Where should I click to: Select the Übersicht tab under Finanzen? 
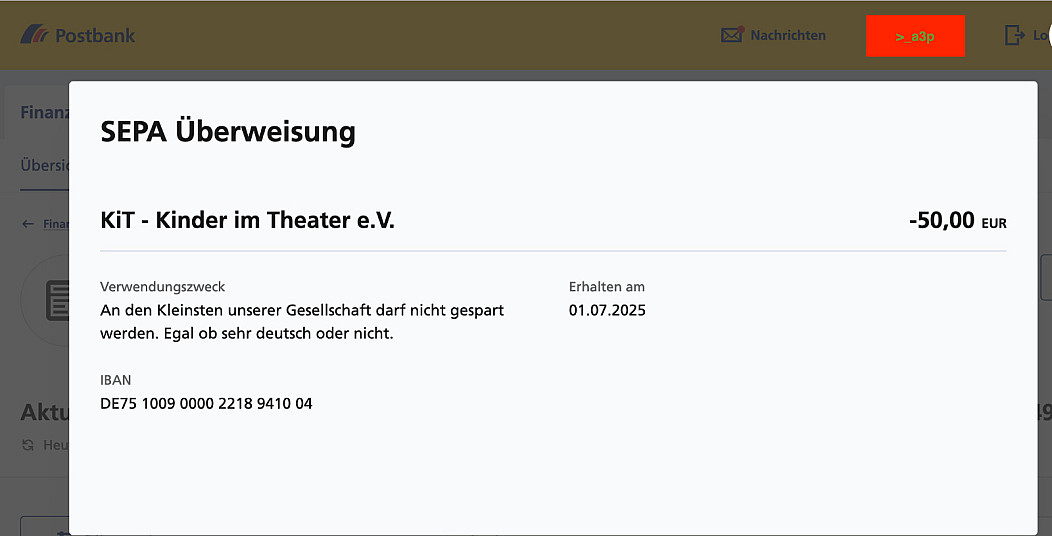[x=44, y=164]
